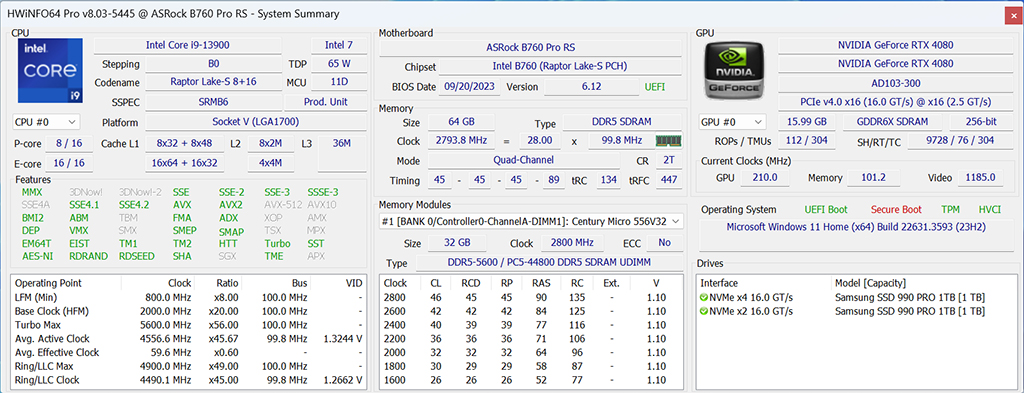Click motherboard name ASRock B760 Pro RS
The height and width of the screenshot is (393, 1024).
[x=531, y=48]
